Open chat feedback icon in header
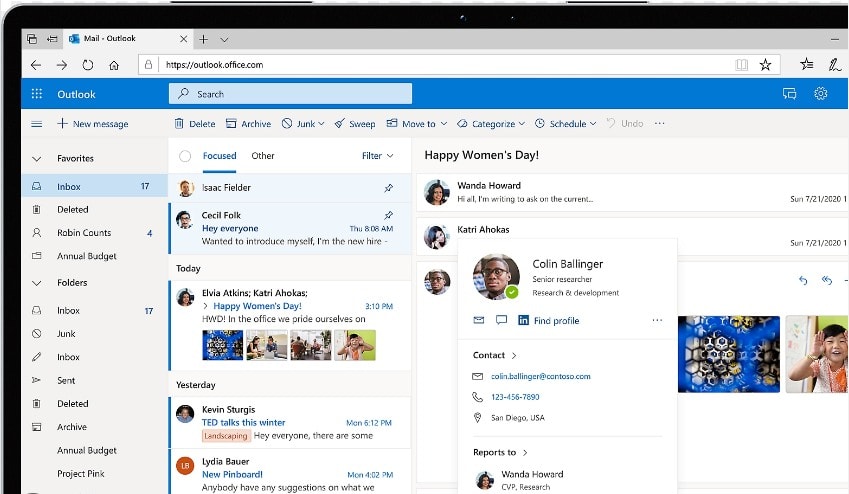 pos(789,94)
